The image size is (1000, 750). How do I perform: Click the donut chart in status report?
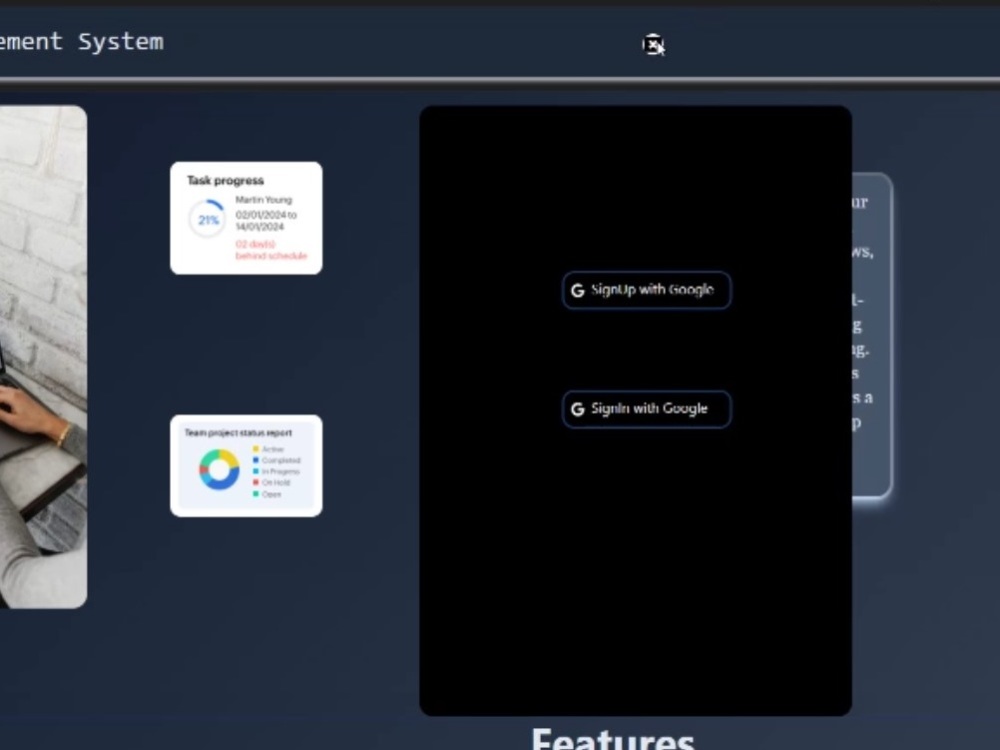(219, 469)
